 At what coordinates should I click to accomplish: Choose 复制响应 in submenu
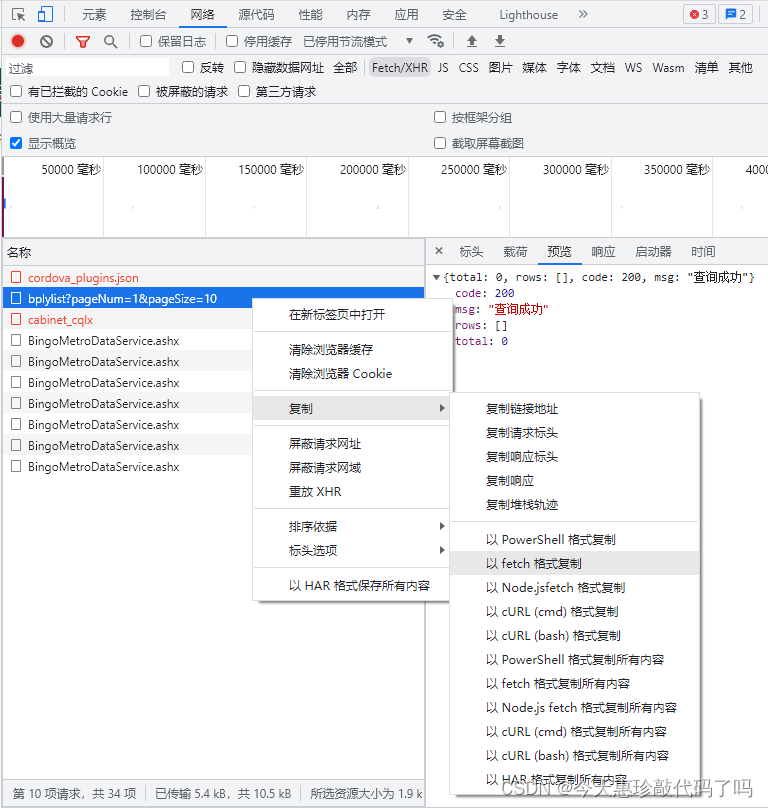pos(574,480)
